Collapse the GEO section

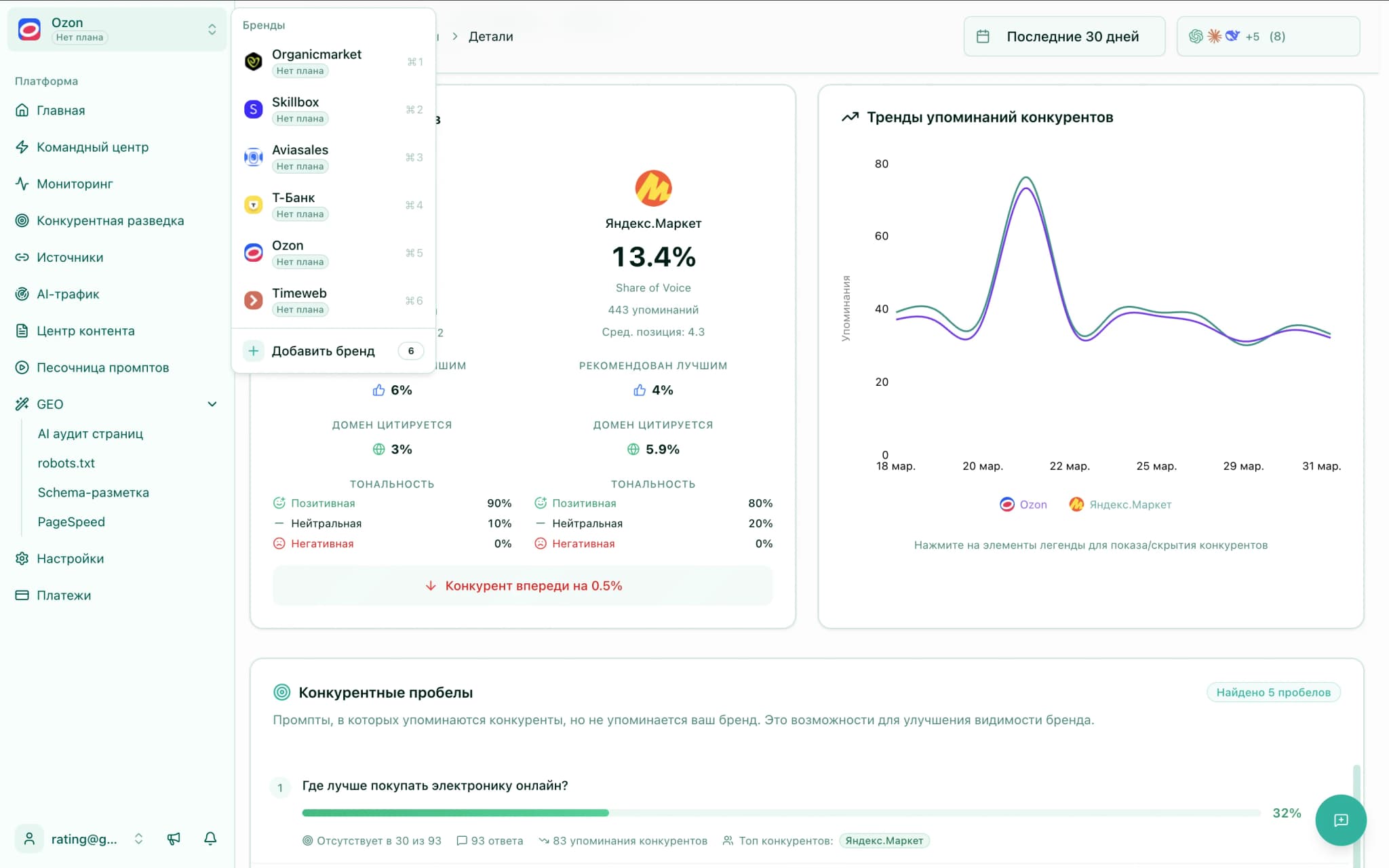click(212, 403)
